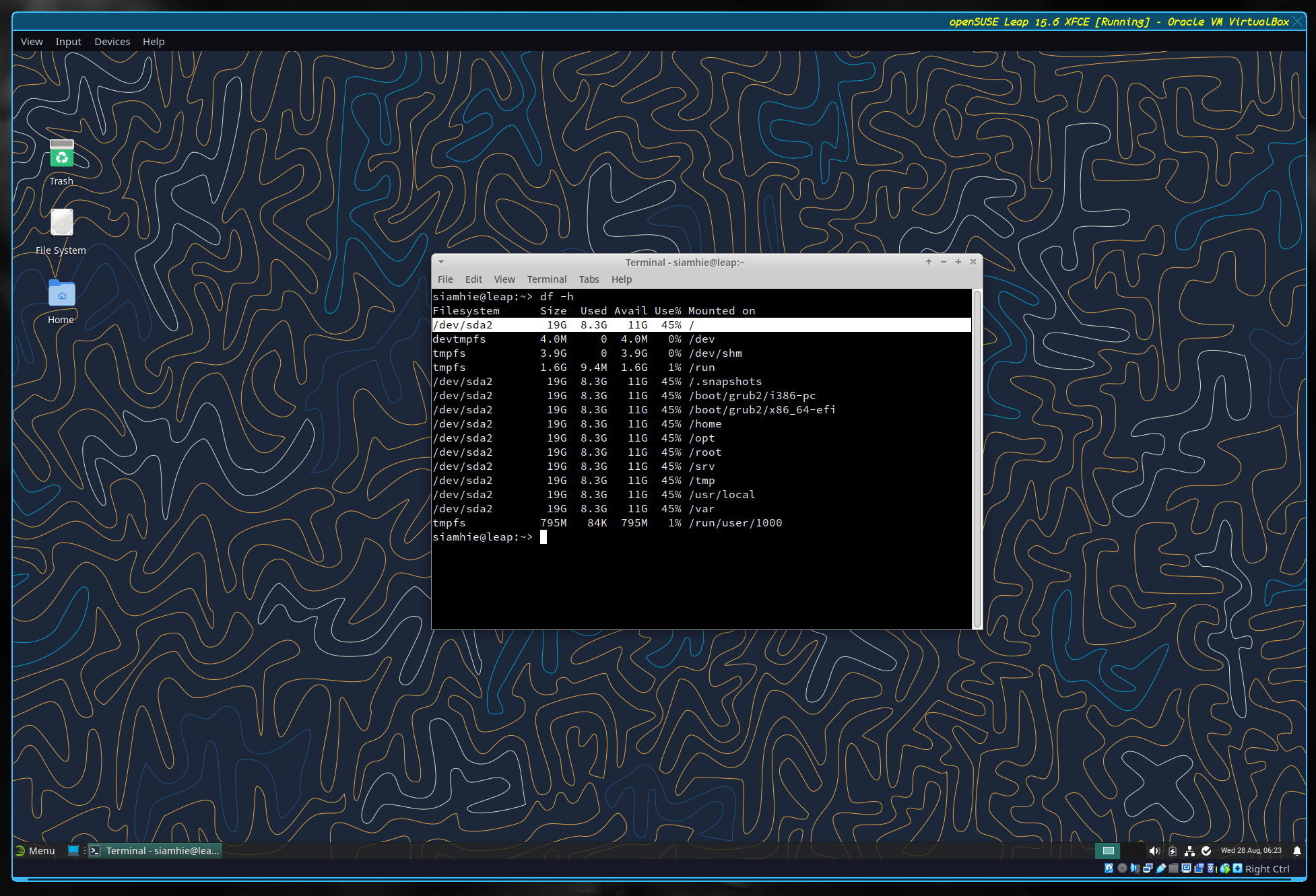1316x896 pixels.
Task: Open the terminal Edit menu
Action: point(473,279)
